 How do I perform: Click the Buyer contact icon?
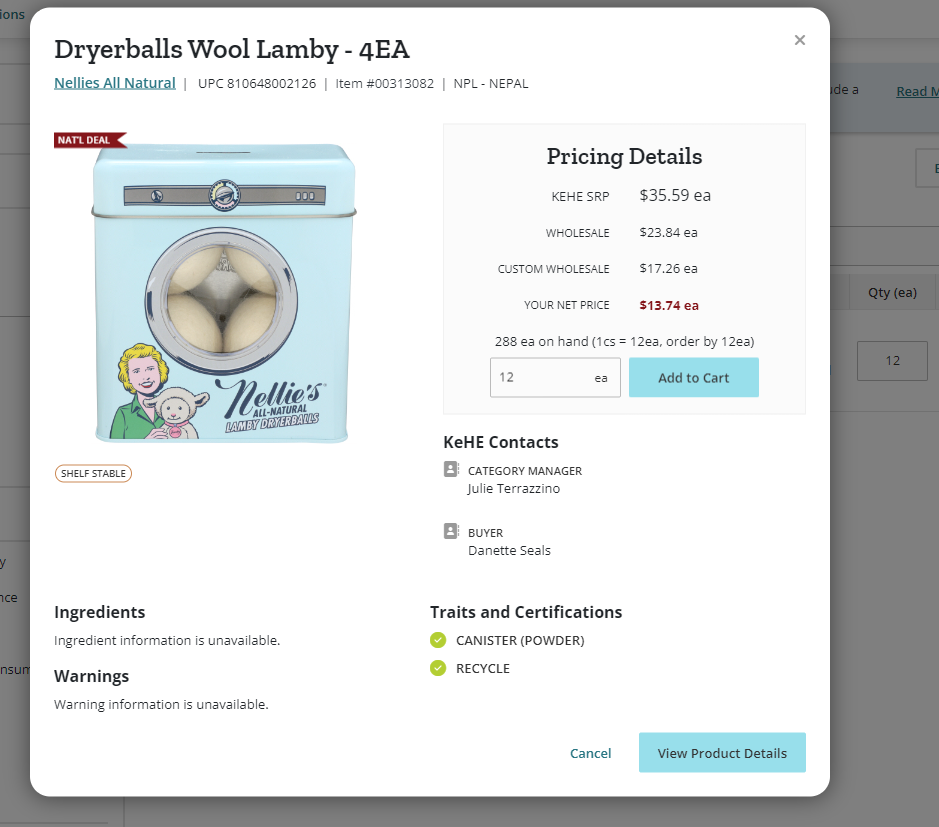(x=451, y=531)
